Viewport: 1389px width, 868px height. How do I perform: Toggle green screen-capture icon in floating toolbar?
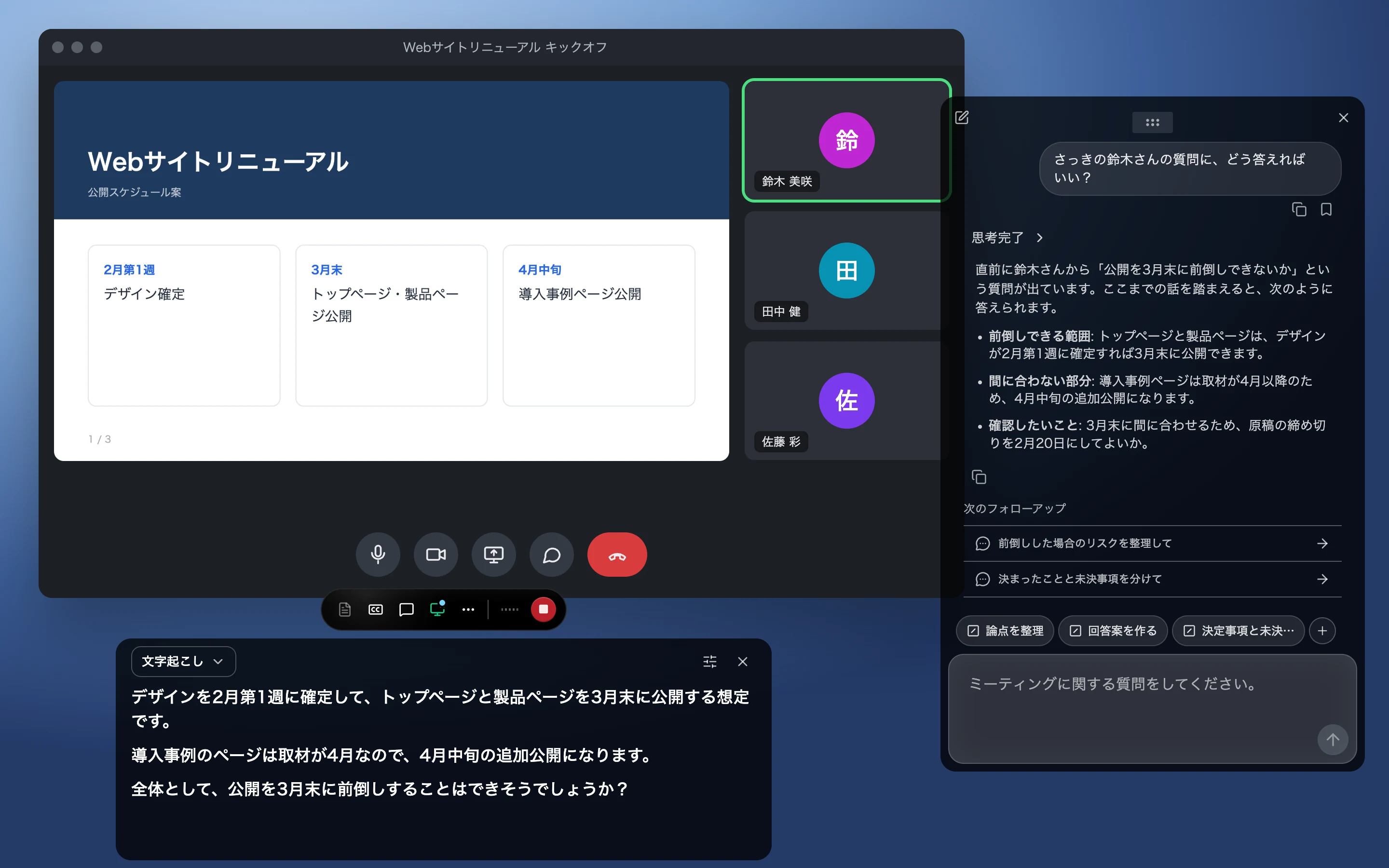point(437,609)
